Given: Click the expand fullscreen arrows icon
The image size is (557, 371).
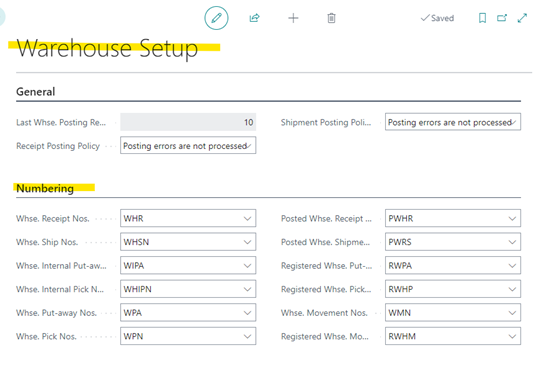Looking at the screenshot, I should (x=522, y=18).
